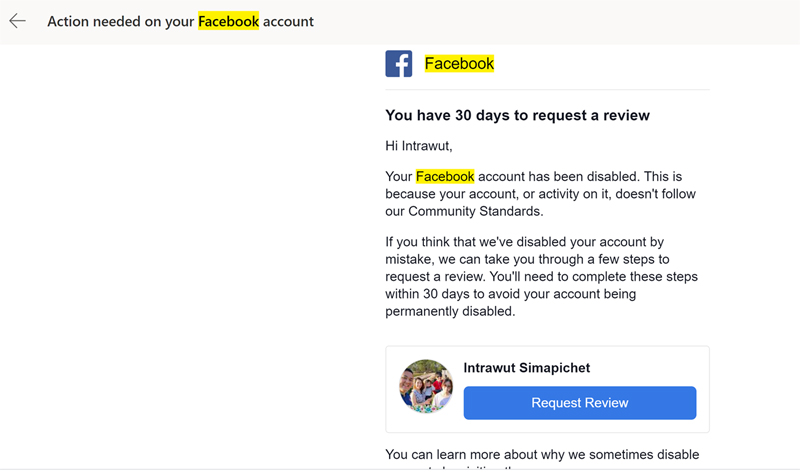Click the 'You have 30 days' heading
The height and width of the screenshot is (473, 800).
[517, 116]
